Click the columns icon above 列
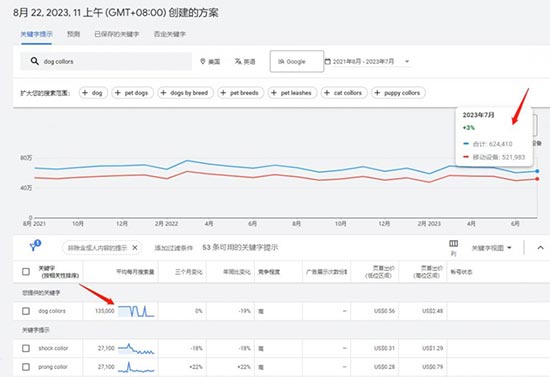The image size is (550, 377). pos(454,243)
